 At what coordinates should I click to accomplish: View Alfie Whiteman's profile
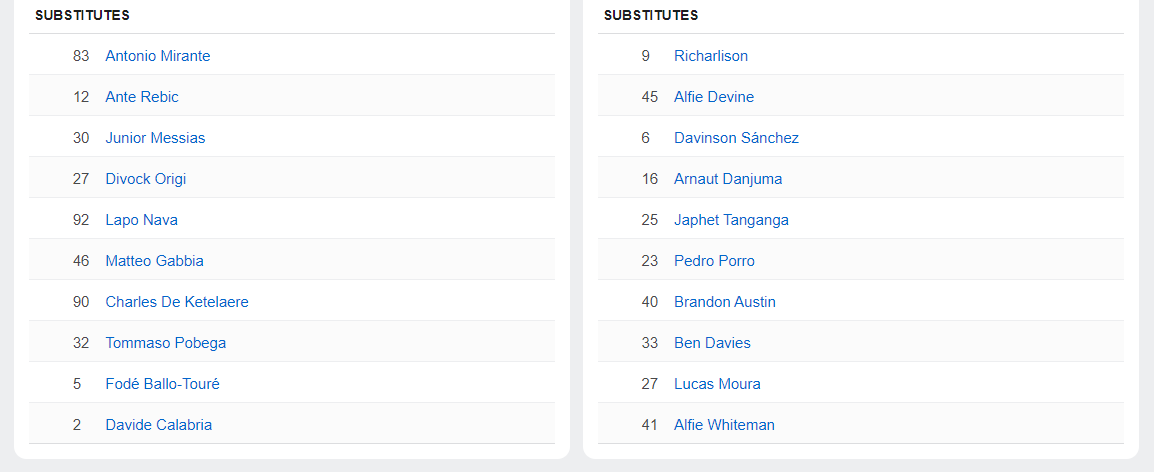724,425
